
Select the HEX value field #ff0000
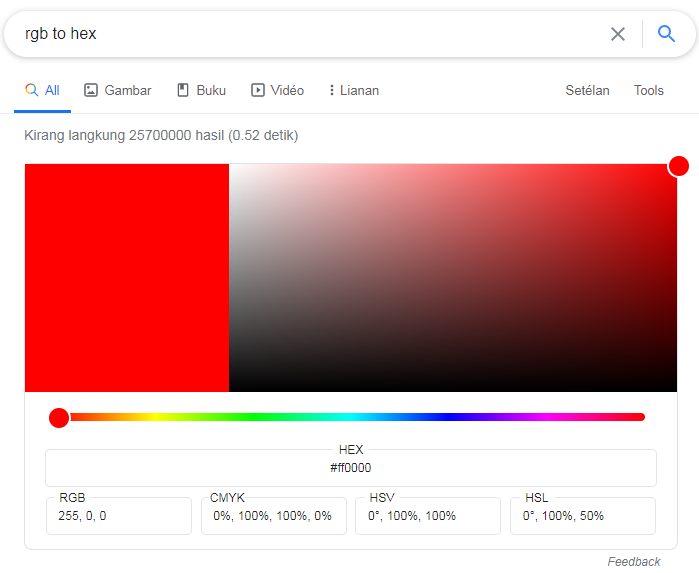point(351,468)
